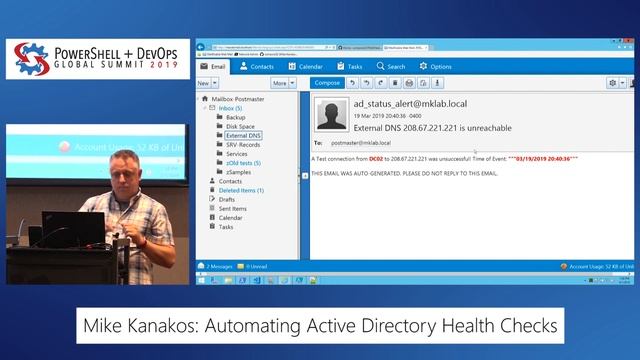This screenshot has height=360, width=640.
Task: Click the Services folder icon
Action: click(x=220, y=153)
